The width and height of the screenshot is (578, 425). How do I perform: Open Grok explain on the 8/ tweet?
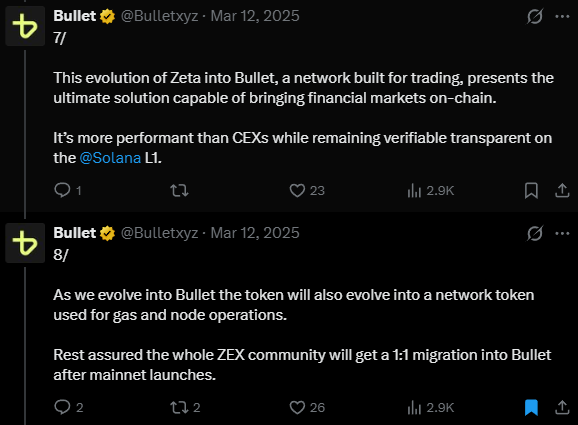535,233
